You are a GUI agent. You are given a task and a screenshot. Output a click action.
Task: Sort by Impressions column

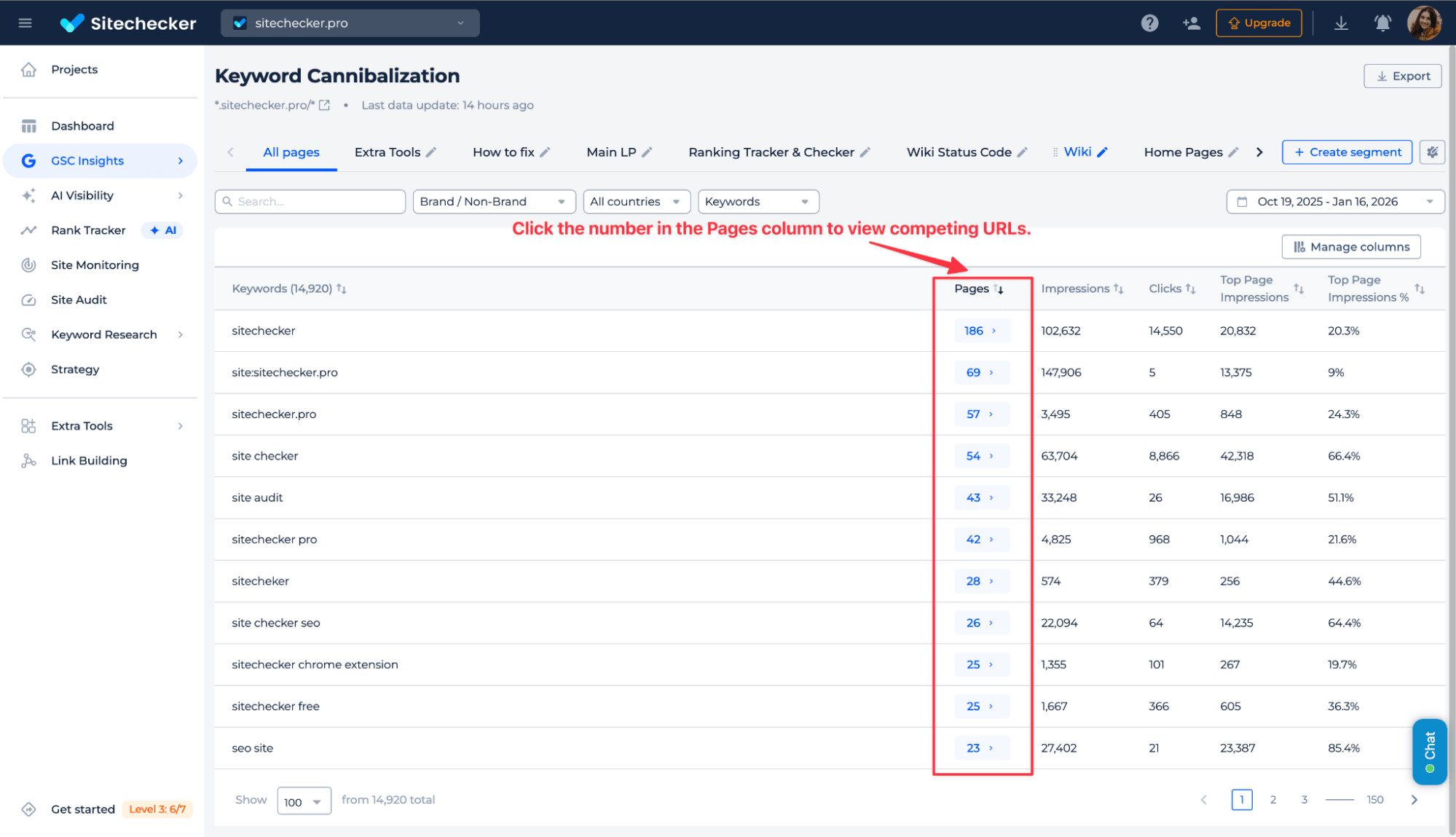click(x=1082, y=288)
